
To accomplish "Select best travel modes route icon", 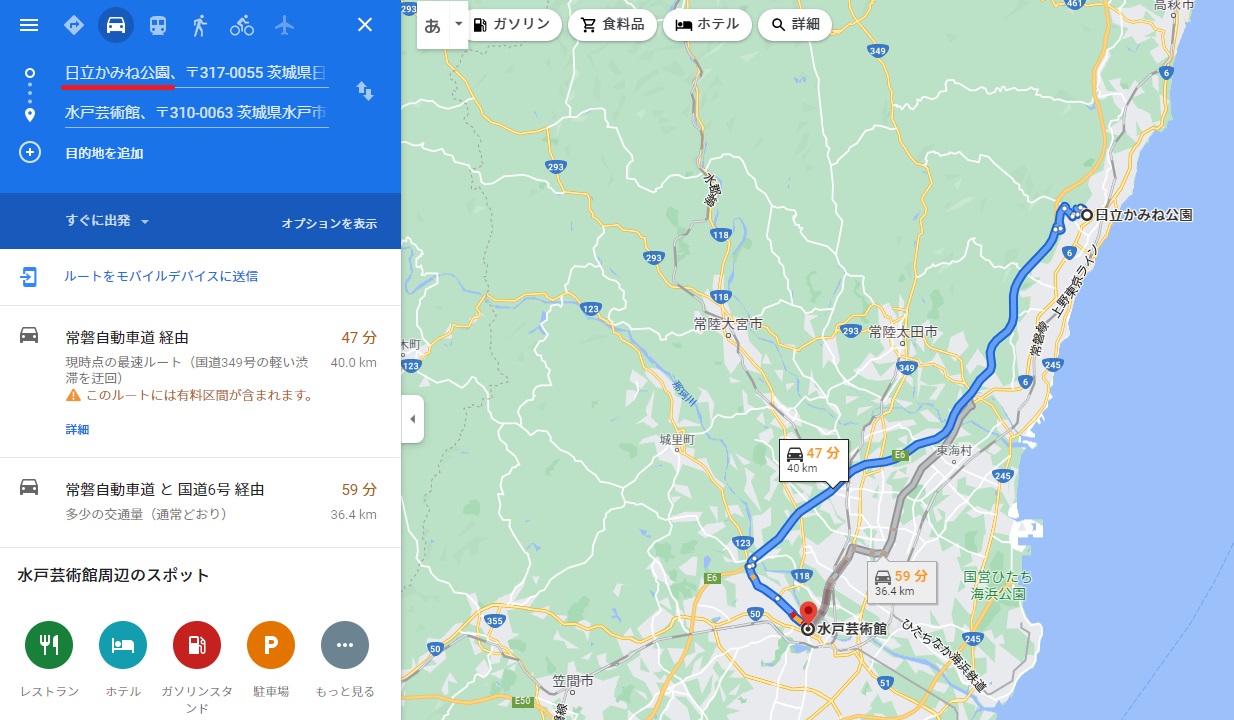I will 73,25.
